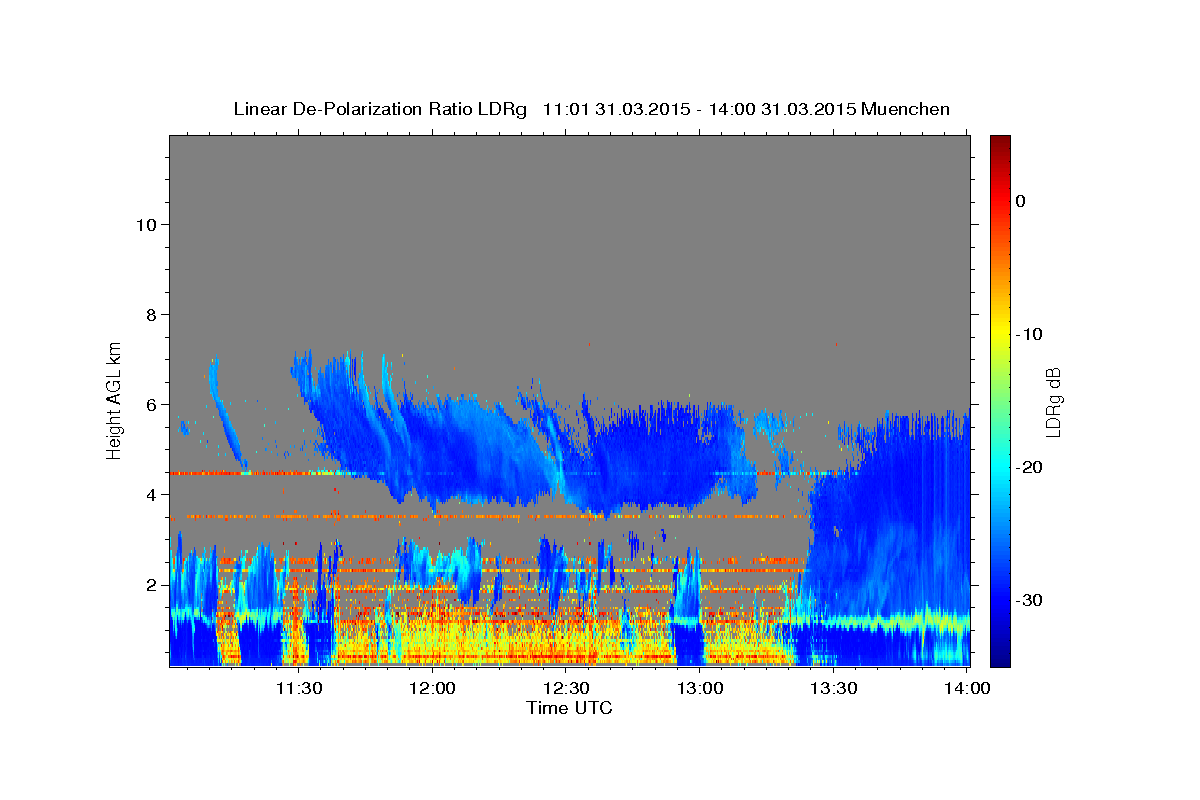1200x800 pixels.
Task: Click the colorbar value 0
Action: (1021, 201)
